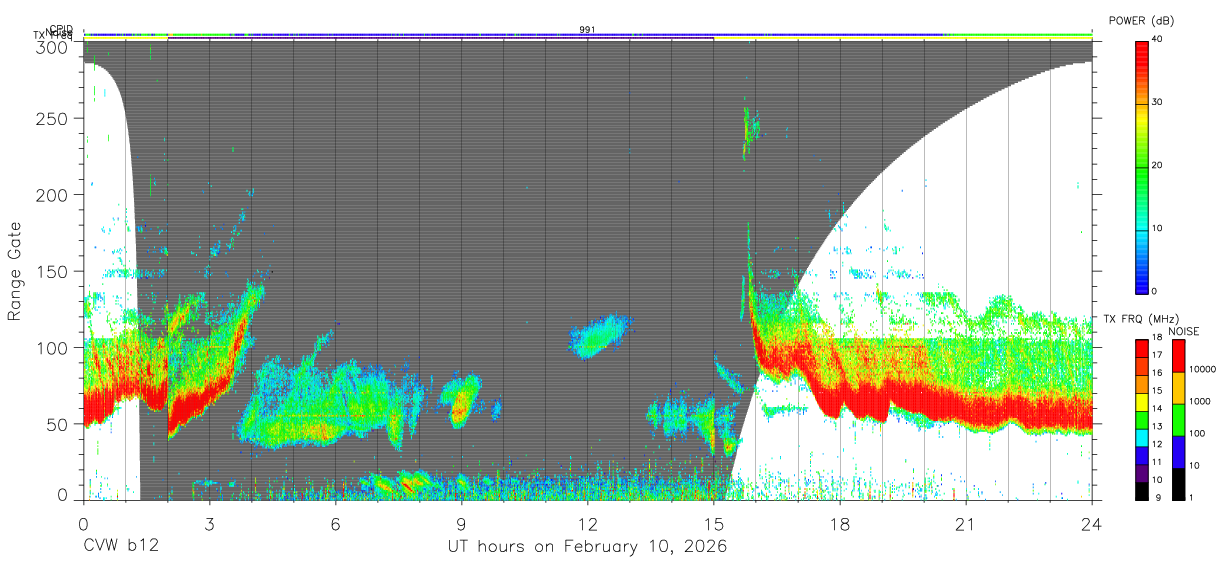
Task: Click the '1000' noise scale label
Action: 1201,401
